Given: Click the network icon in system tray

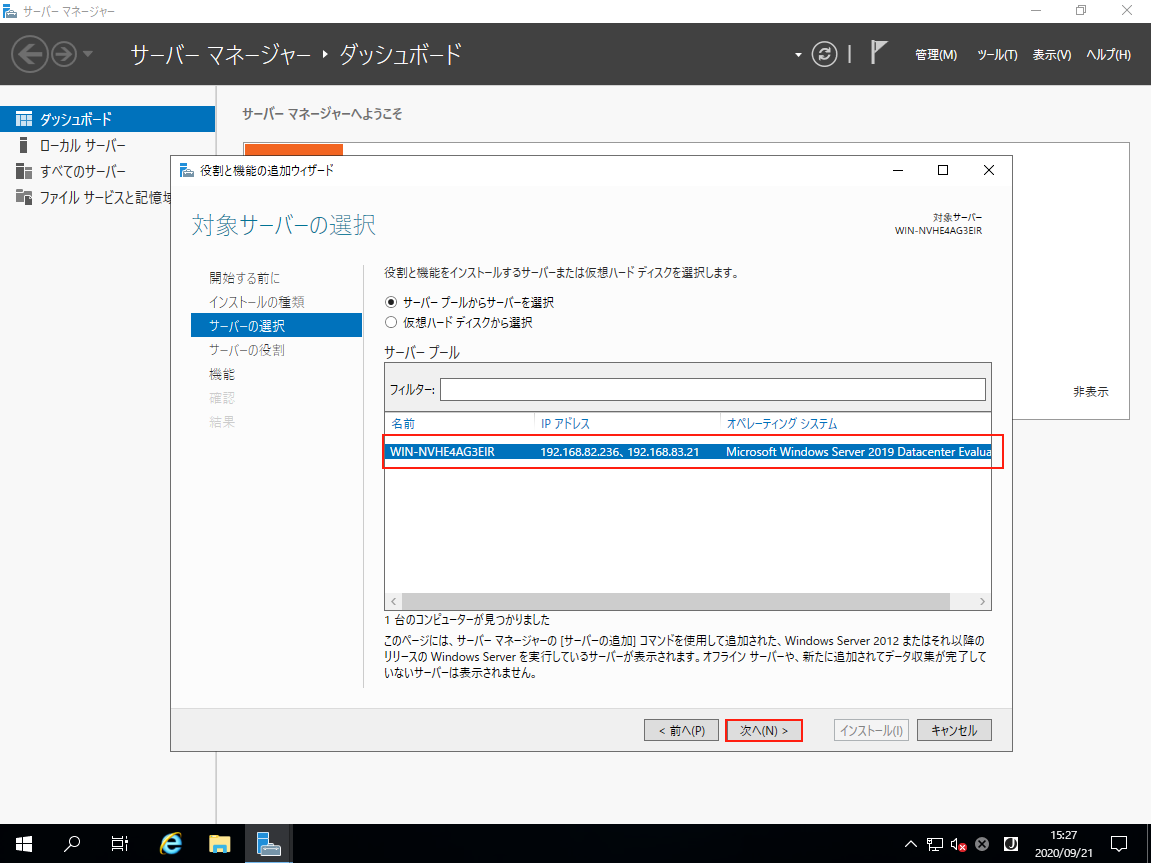Looking at the screenshot, I should coord(934,844).
